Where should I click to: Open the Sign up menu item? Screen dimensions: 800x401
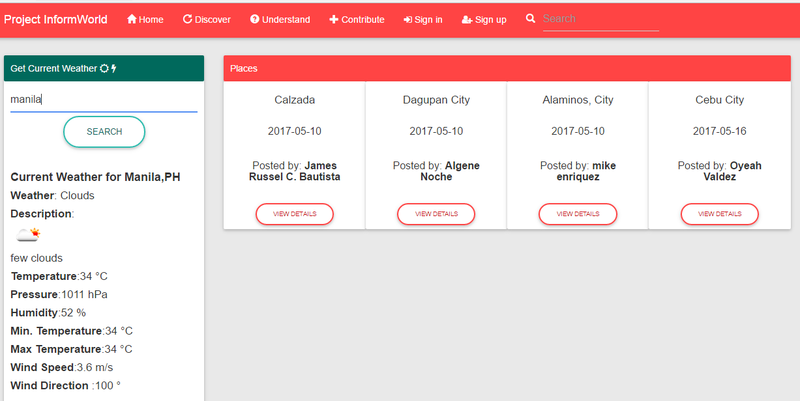[x=484, y=20]
